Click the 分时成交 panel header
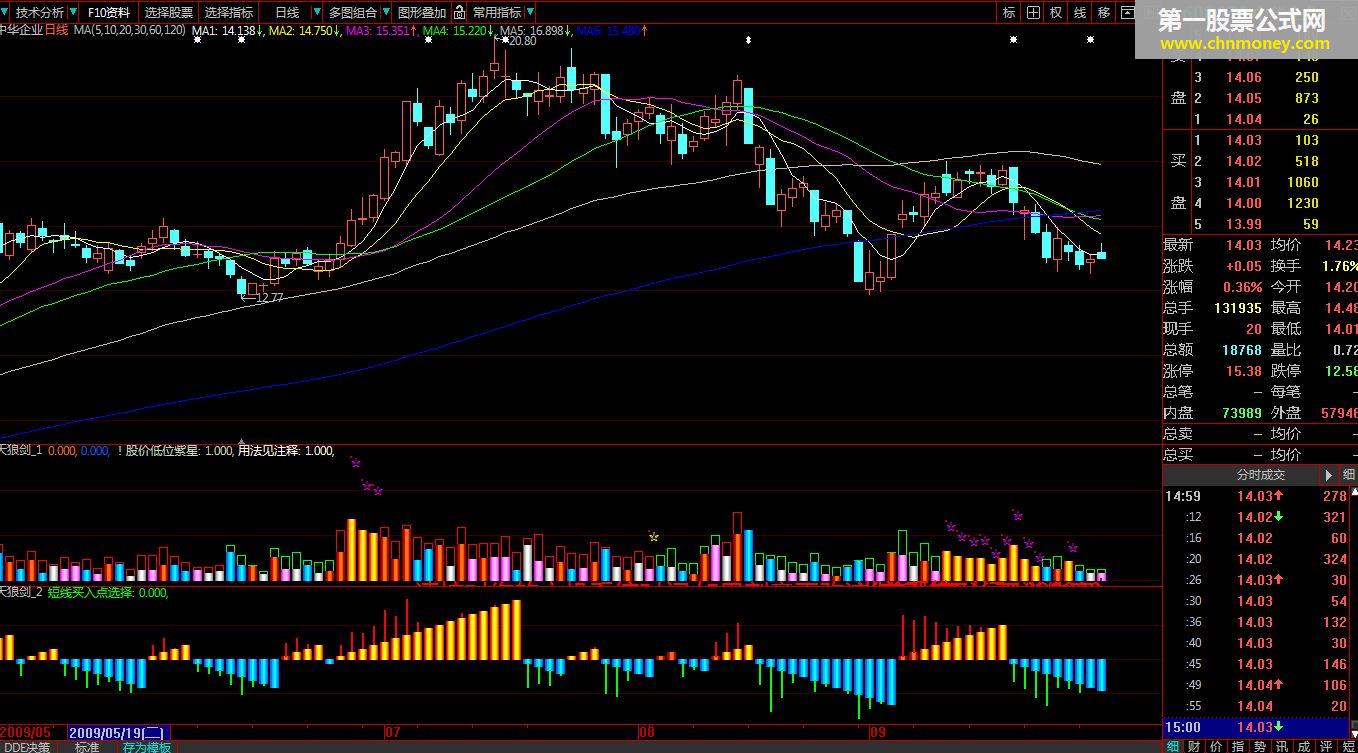This screenshot has height=753, width=1358. pos(1260,475)
